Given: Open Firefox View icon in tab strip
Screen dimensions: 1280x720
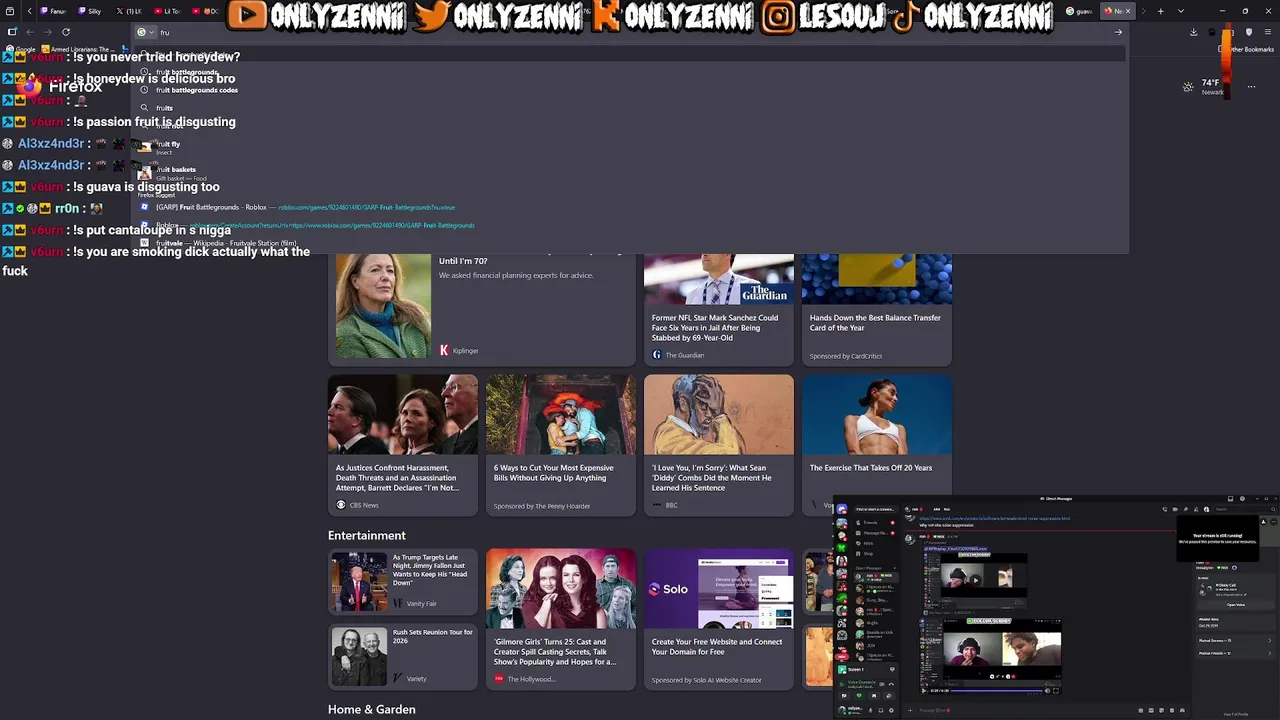Looking at the screenshot, I should pyautogui.click(x=10, y=11).
